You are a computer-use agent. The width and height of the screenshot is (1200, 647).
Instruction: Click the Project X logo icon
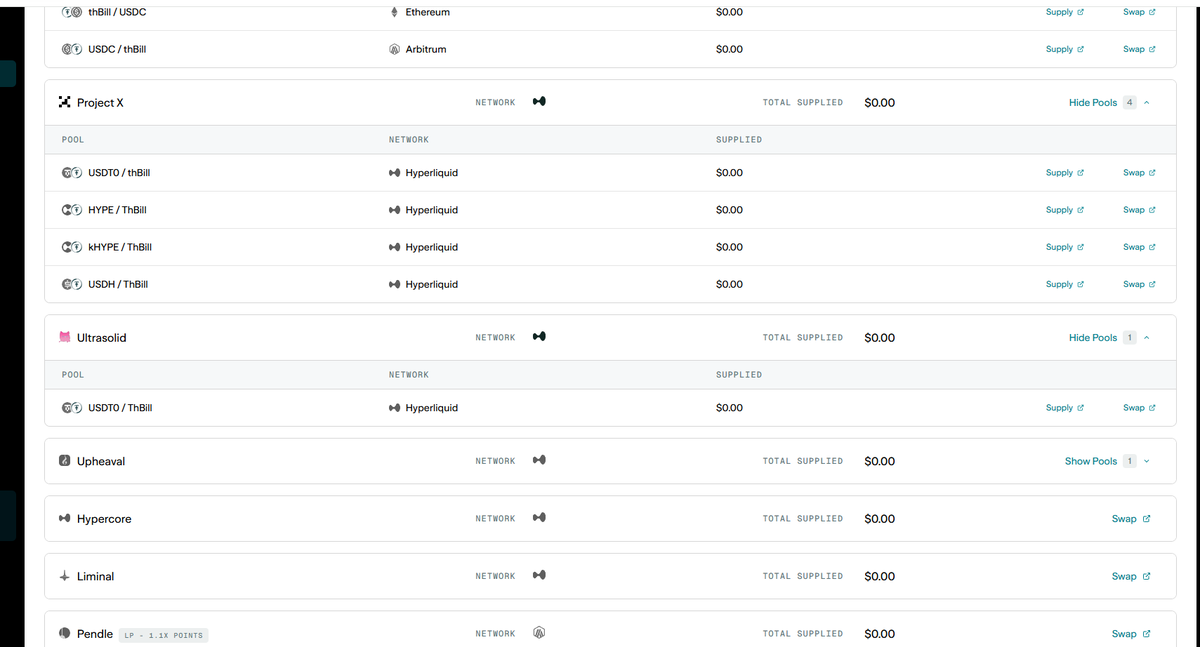pyautogui.click(x=65, y=102)
